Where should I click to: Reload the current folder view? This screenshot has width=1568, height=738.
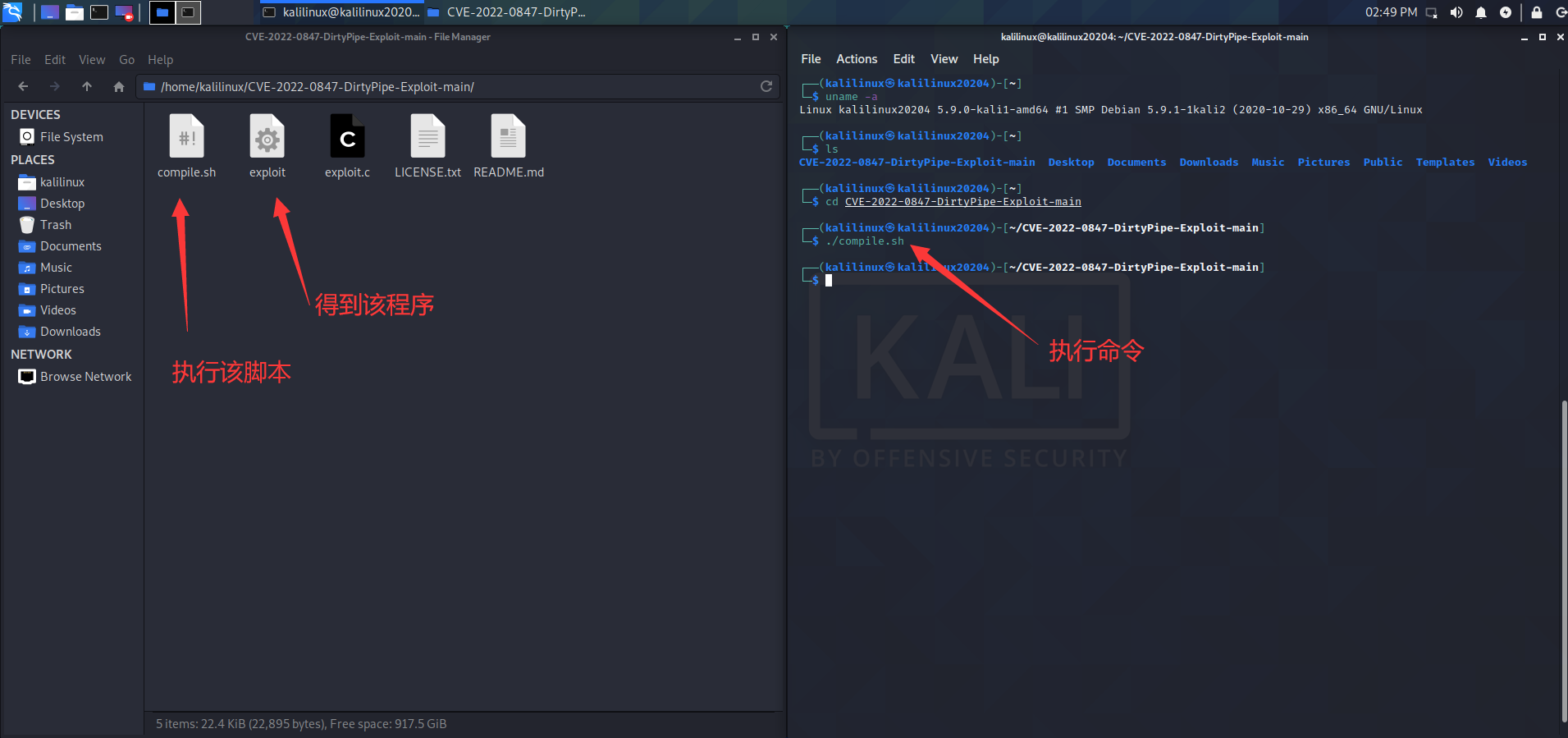766,86
